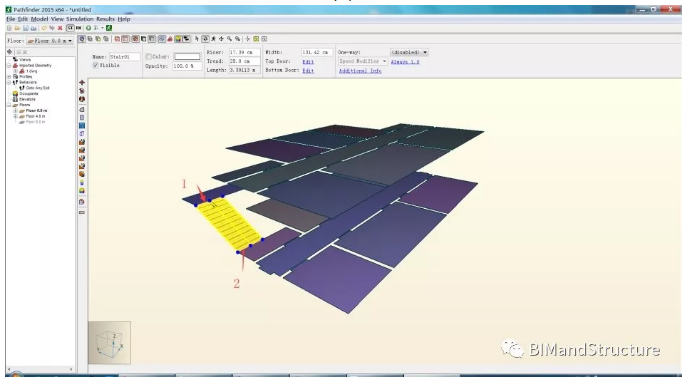
Task: Click the XYZ axis orientation cube
Action: click(x=110, y=343)
